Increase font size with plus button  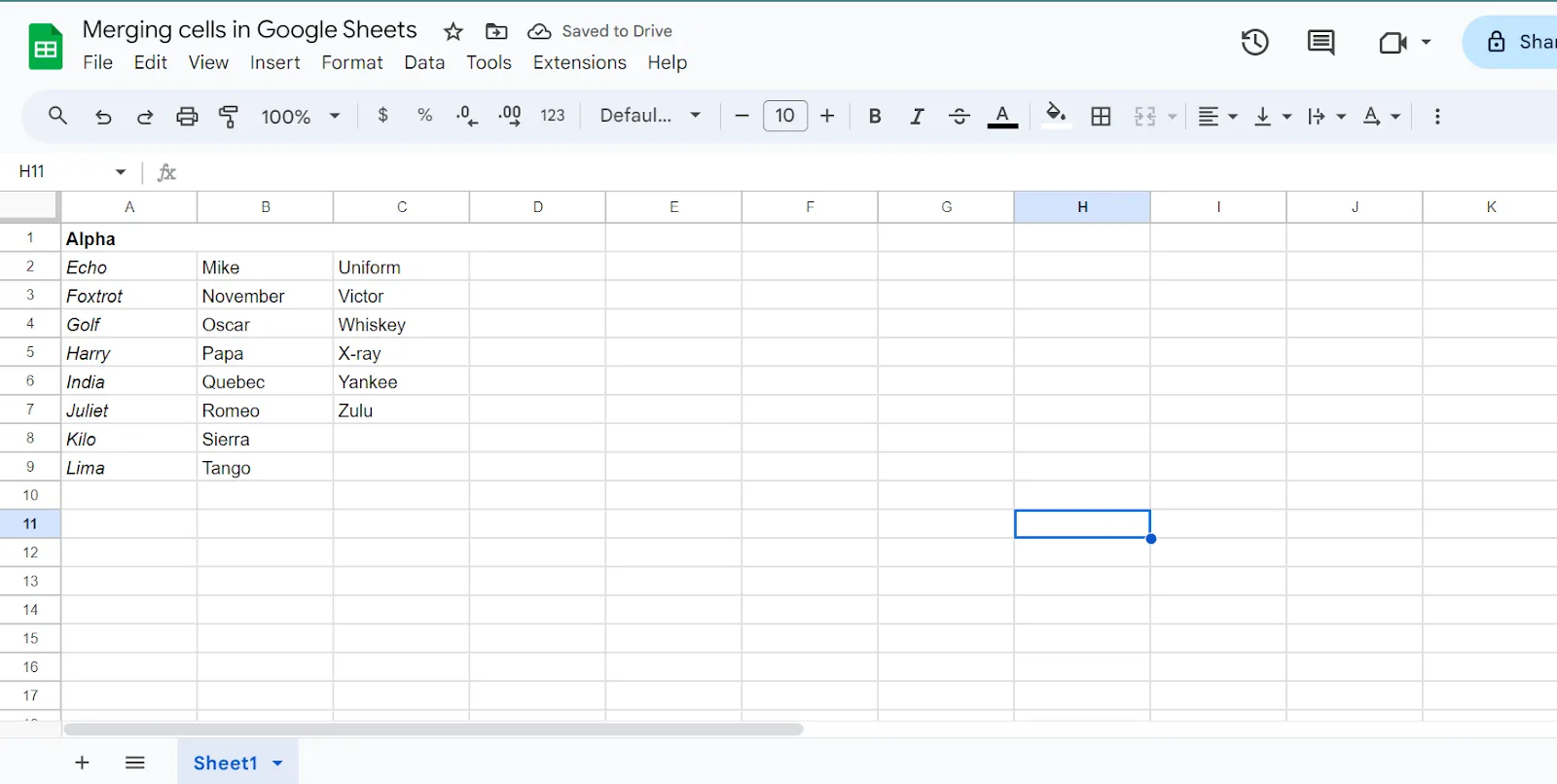(x=827, y=116)
